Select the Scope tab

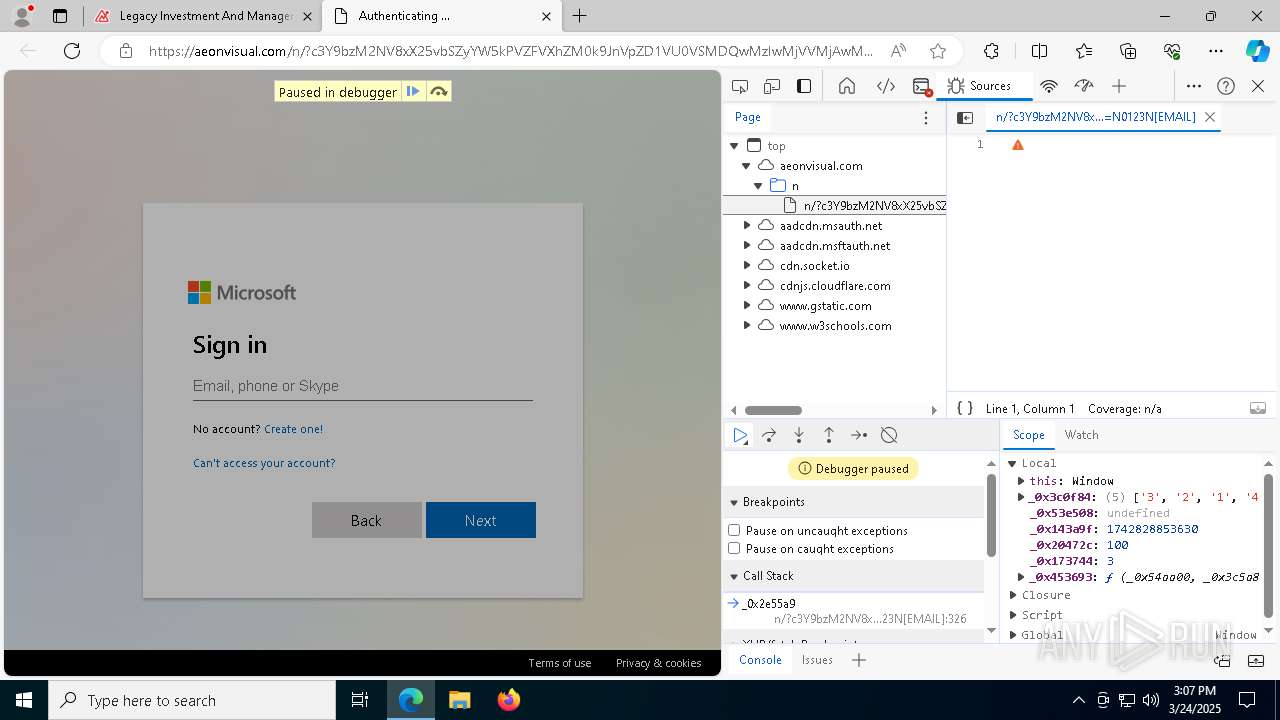[x=1028, y=435]
